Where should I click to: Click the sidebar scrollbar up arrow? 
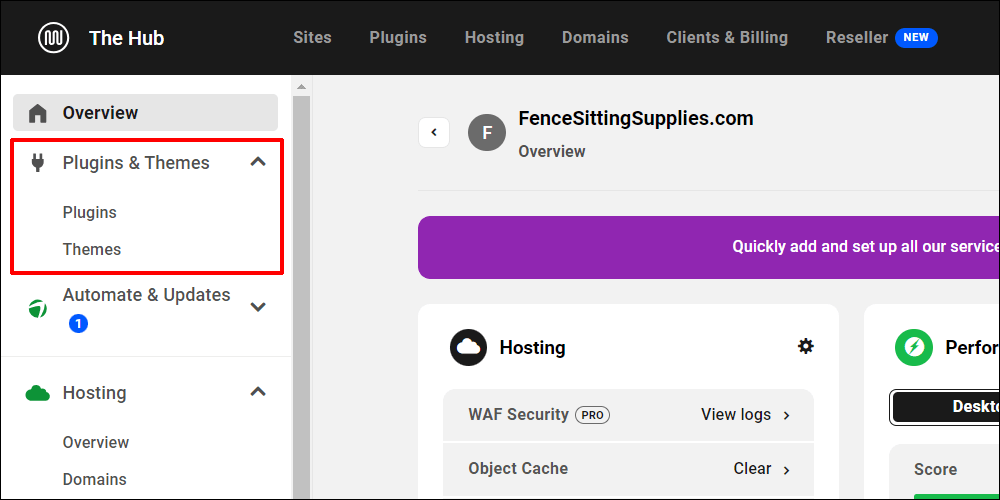[x=301, y=87]
